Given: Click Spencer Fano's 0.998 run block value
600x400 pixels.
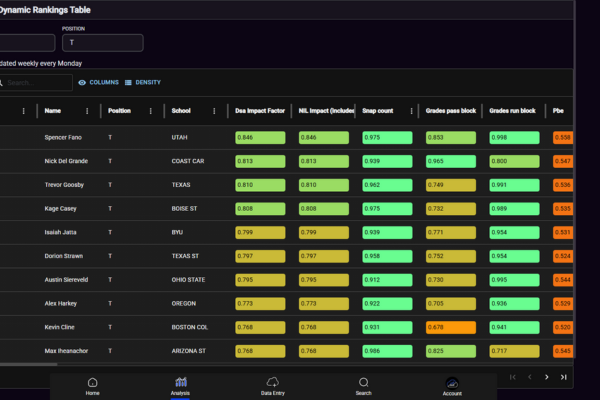Looking at the screenshot, I should 514,137.
